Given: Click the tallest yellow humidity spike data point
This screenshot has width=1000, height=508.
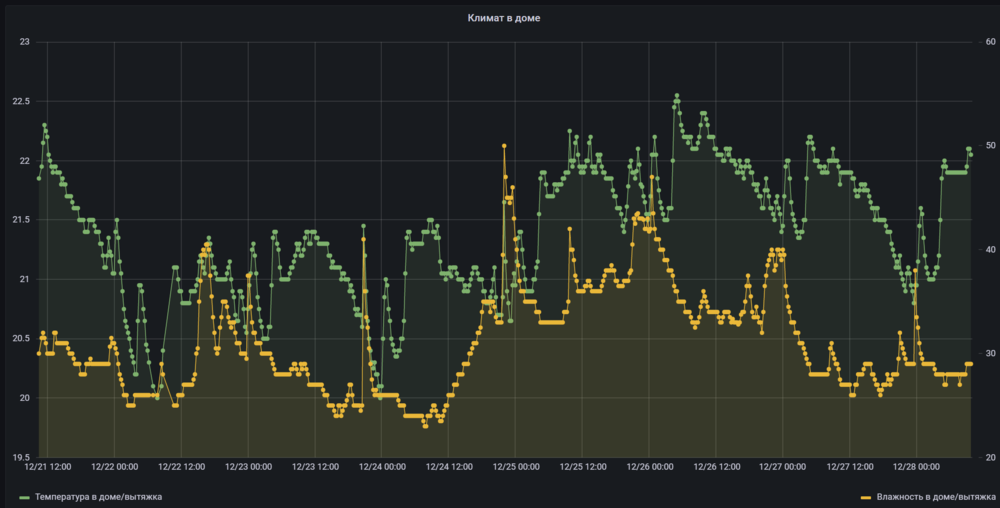Looking at the screenshot, I should point(504,146).
